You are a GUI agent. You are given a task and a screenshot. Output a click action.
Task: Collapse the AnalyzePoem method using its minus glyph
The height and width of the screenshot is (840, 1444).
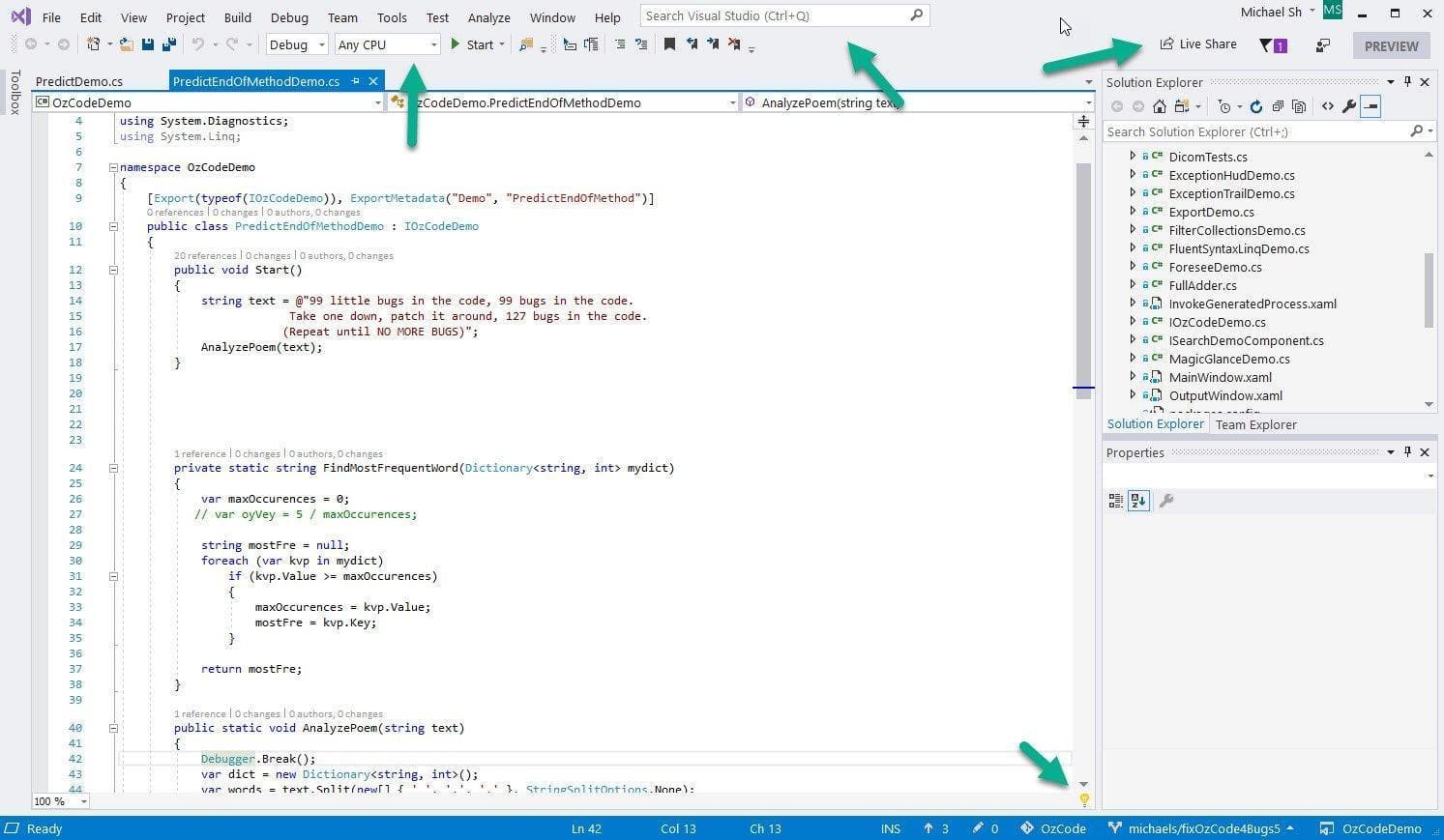[113, 727]
